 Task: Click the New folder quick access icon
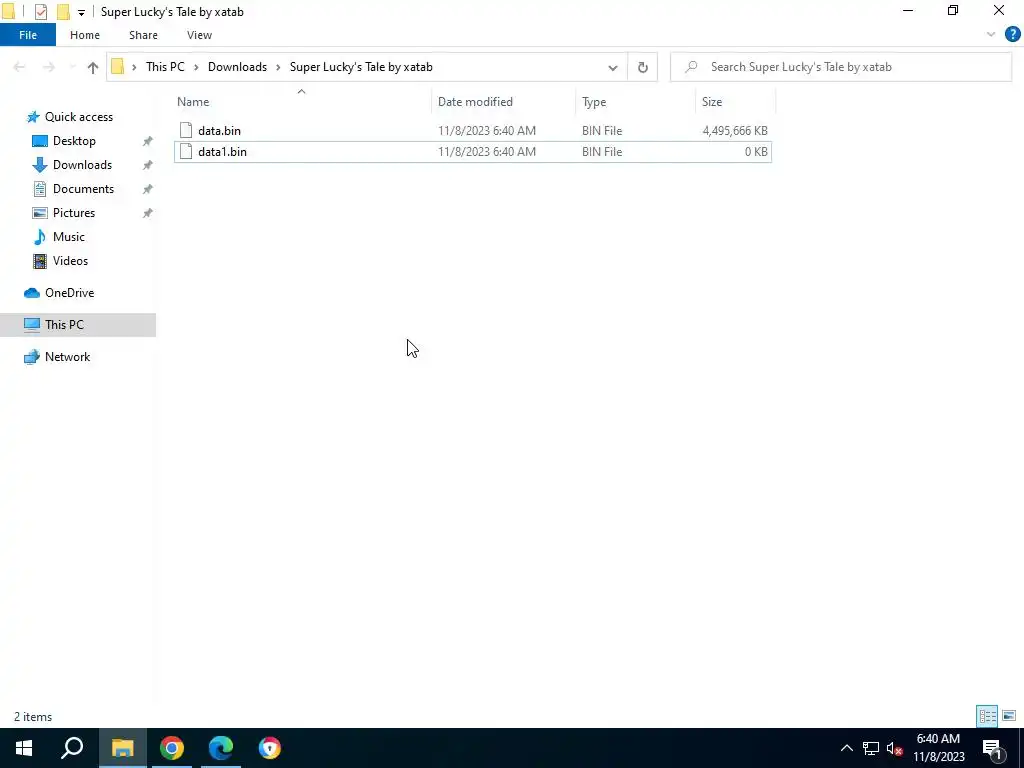click(63, 12)
